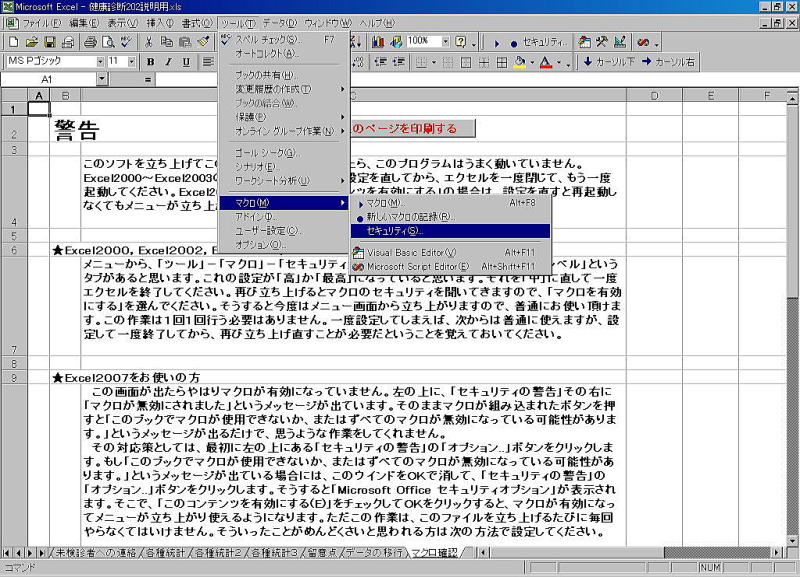Toggle Bold formatting
Viewport: 800px width, 577px height.
point(150,62)
